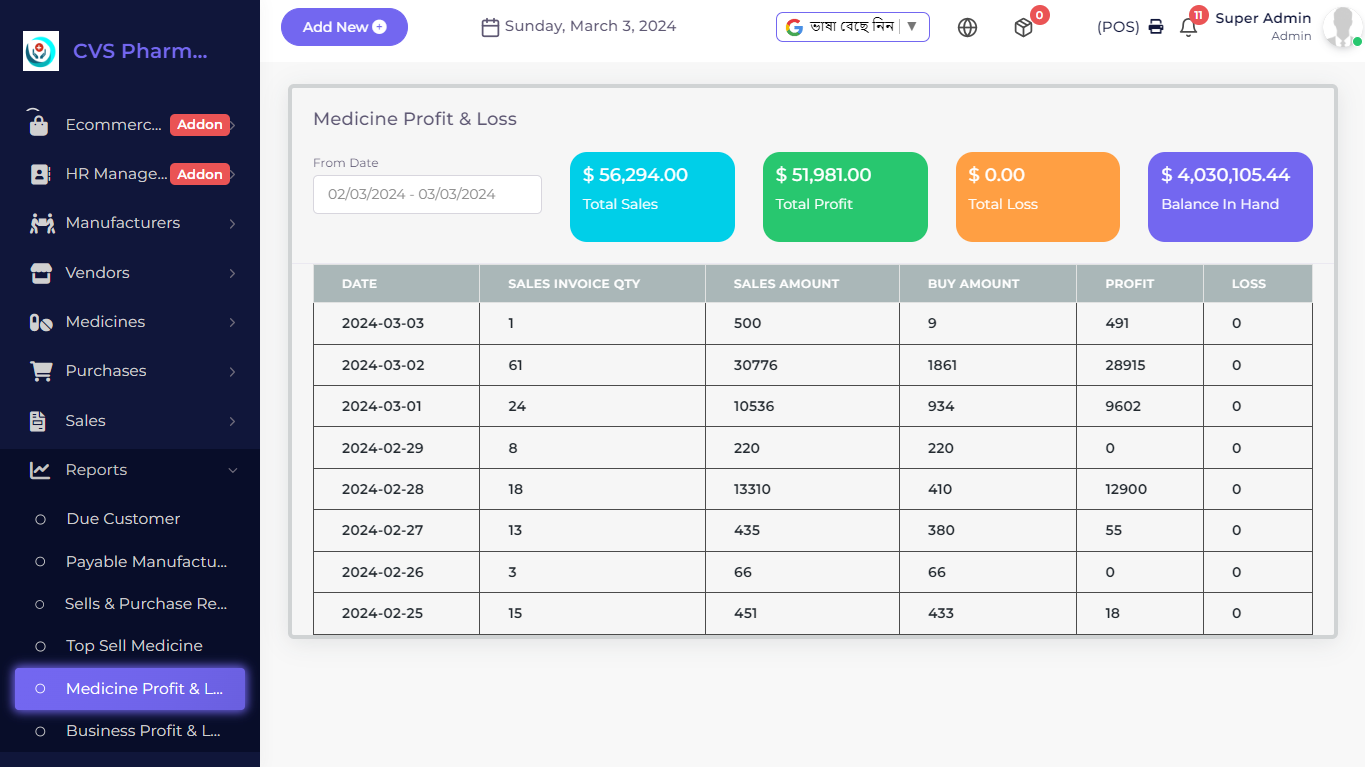Open the bell notifications icon
Screen dimensions: 1365x767
(x=1188, y=28)
